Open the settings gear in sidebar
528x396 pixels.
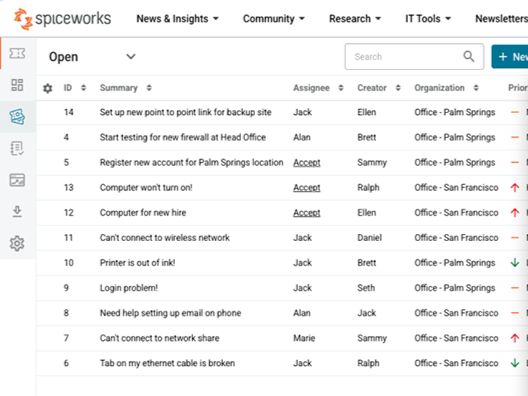pos(17,243)
